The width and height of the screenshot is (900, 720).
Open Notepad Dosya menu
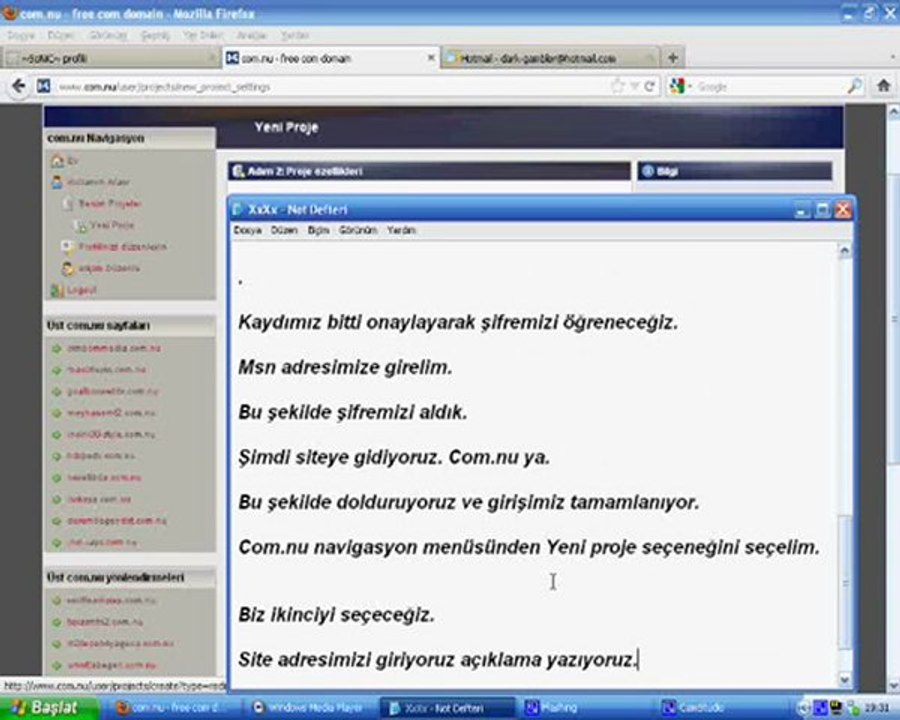tap(248, 230)
